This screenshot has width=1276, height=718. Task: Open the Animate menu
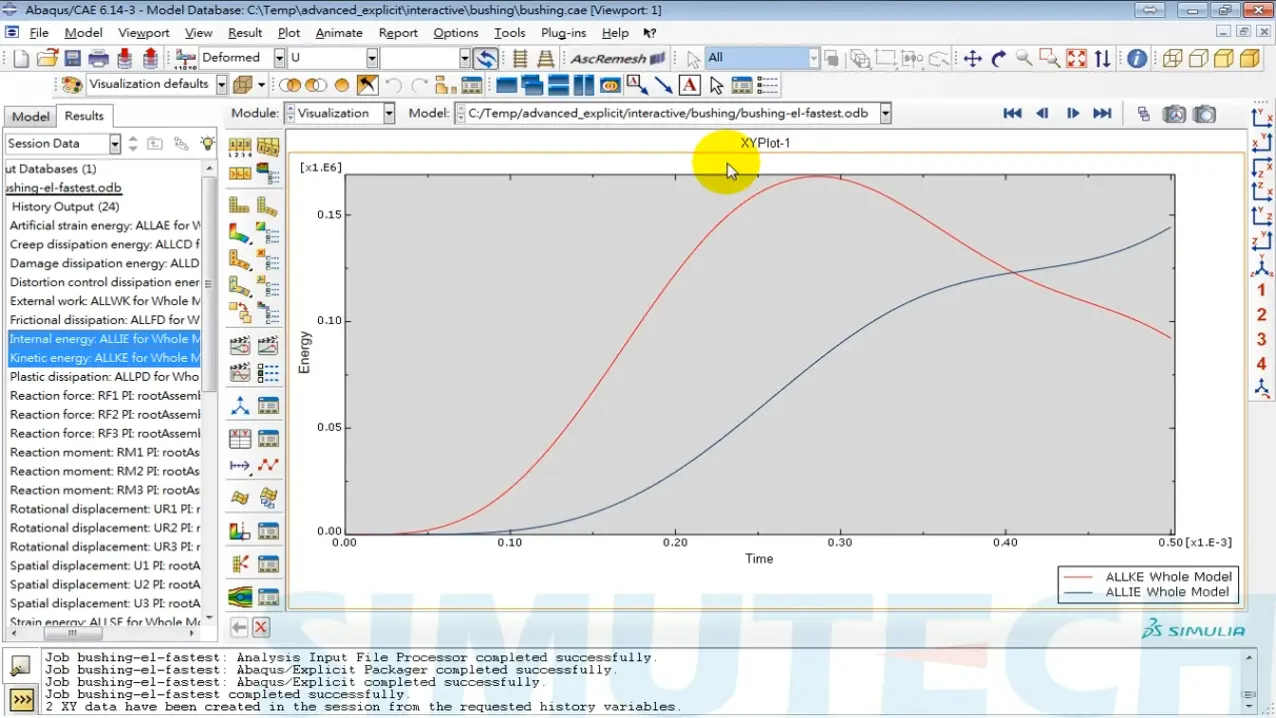click(339, 33)
